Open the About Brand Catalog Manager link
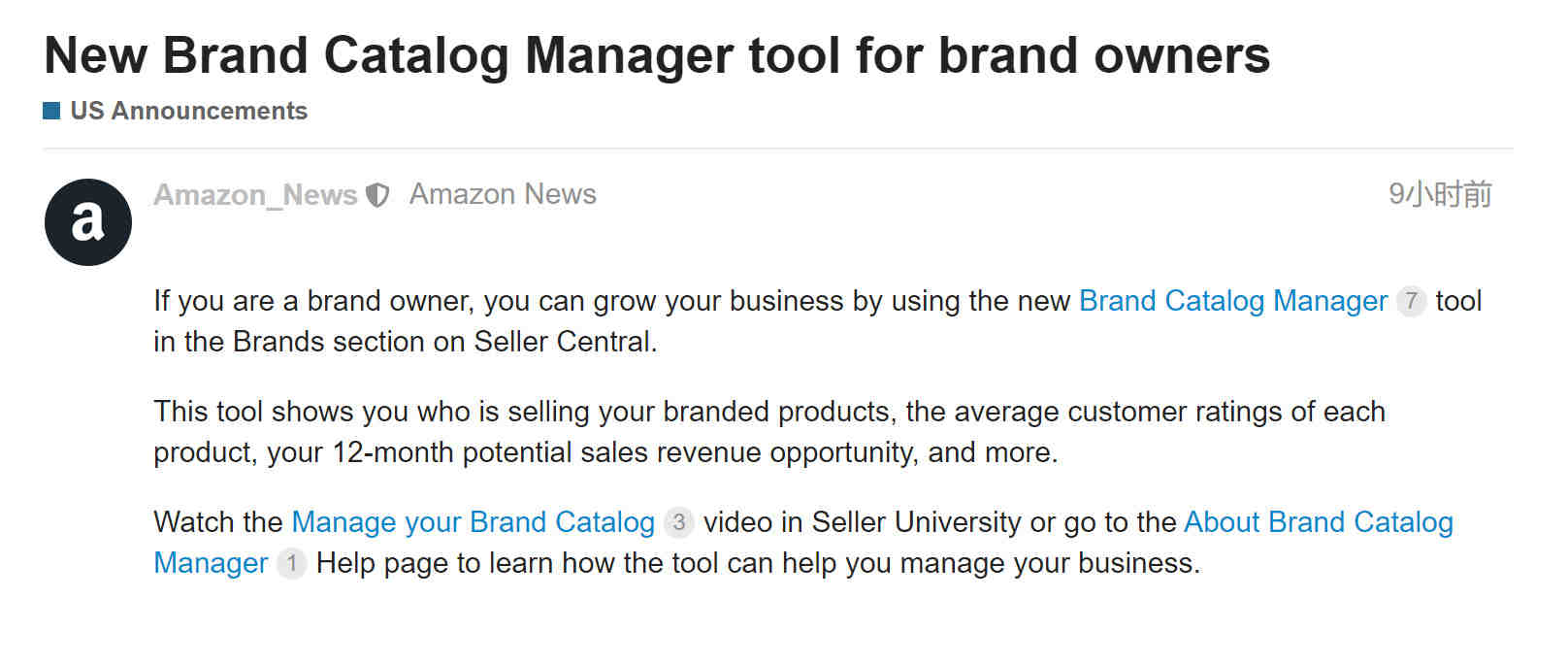 pos(1319,522)
